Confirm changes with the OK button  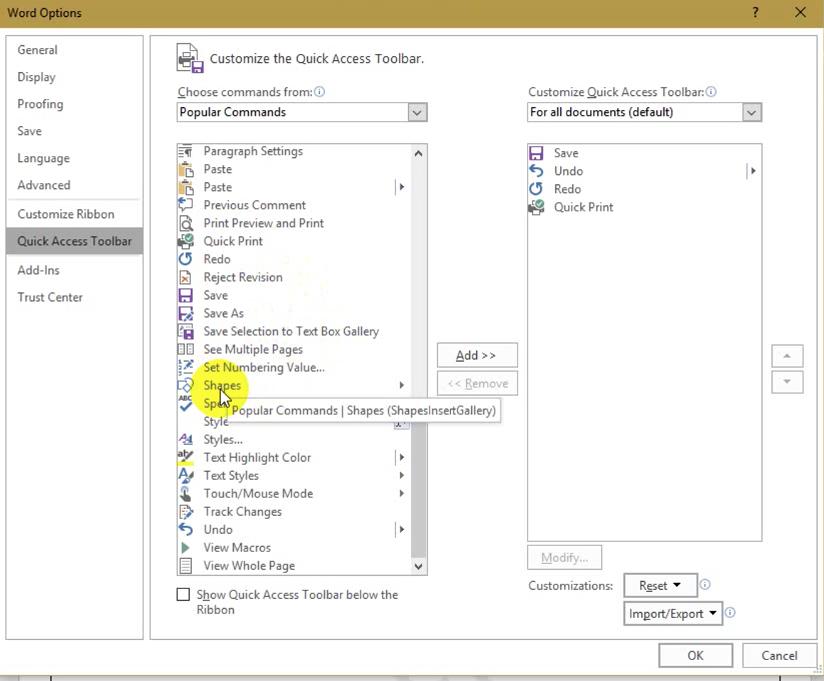[x=695, y=655]
